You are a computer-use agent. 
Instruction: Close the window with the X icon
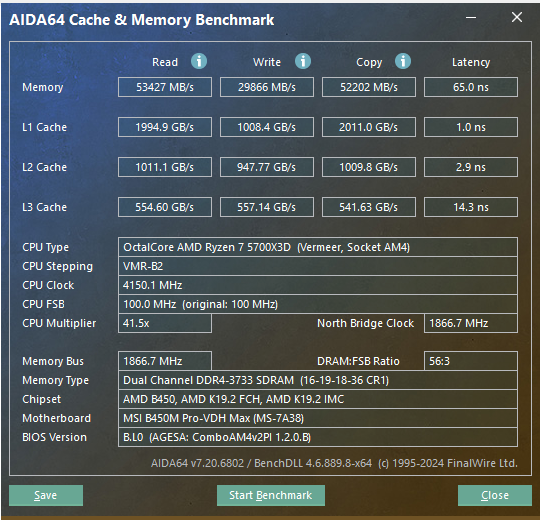tap(517, 17)
